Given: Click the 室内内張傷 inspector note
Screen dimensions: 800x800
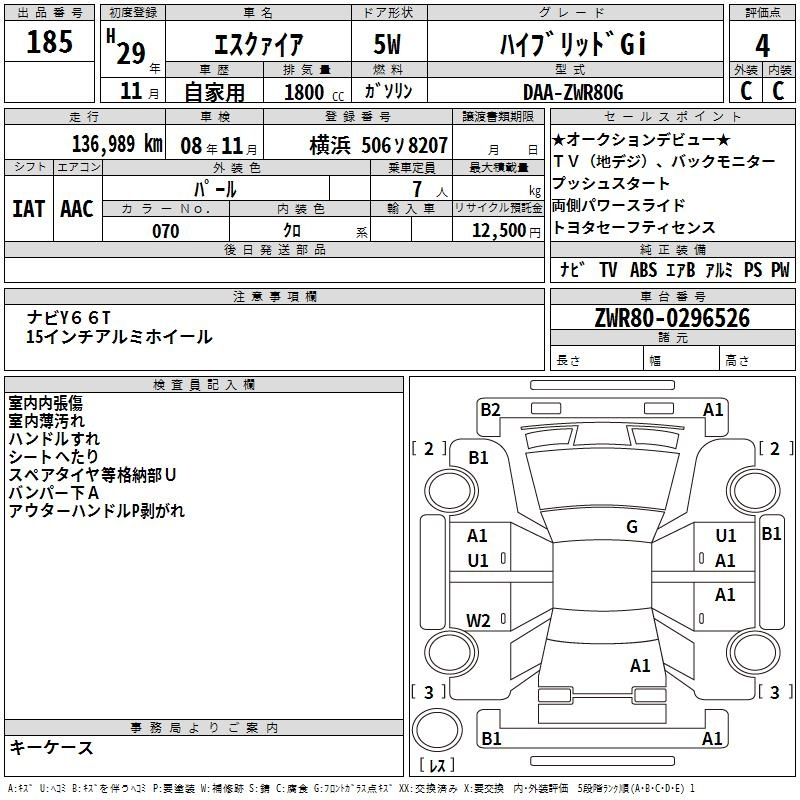Looking at the screenshot, I should [45, 402].
